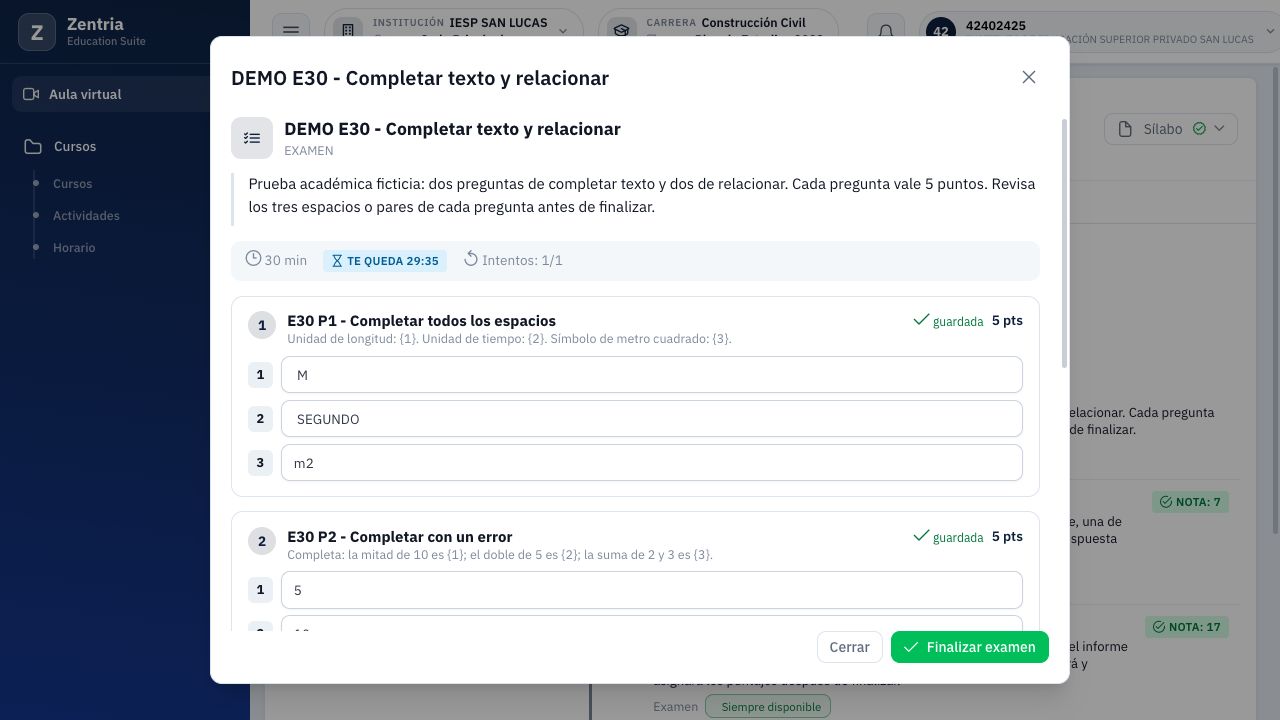Click the NOTA: 7 badge
The height and width of the screenshot is (720, 1280).
click(1190, 502)
